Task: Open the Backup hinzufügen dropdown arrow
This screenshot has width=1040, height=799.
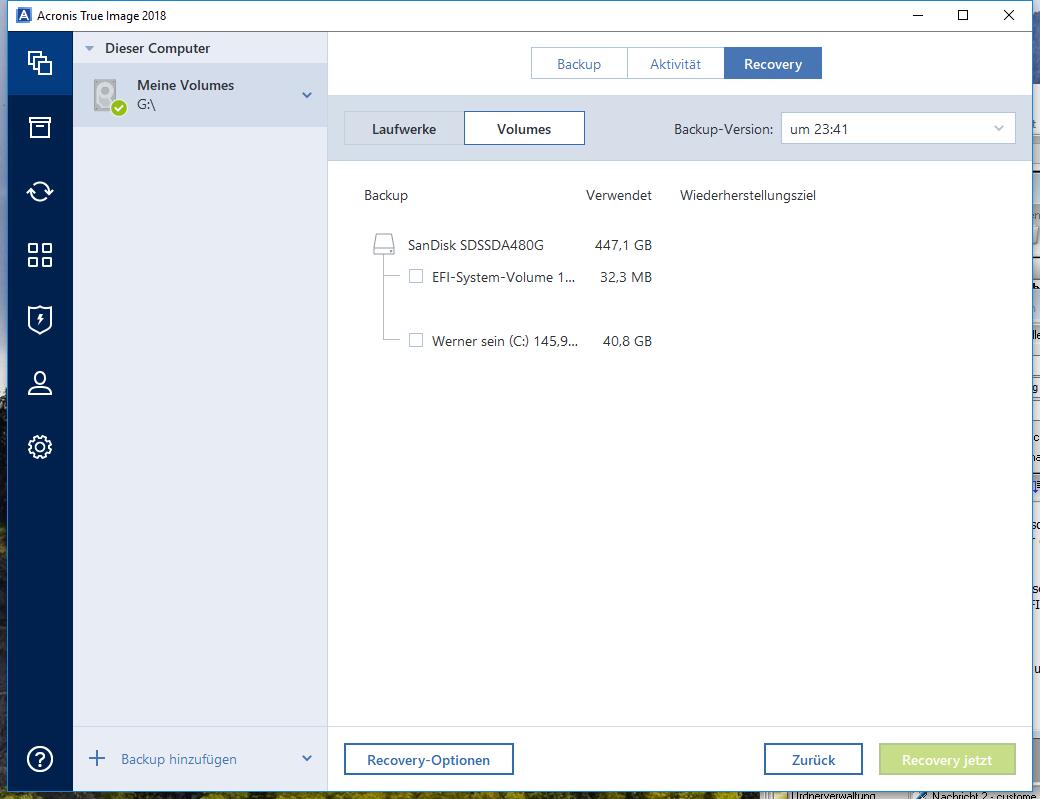Action: pos(307,758)
